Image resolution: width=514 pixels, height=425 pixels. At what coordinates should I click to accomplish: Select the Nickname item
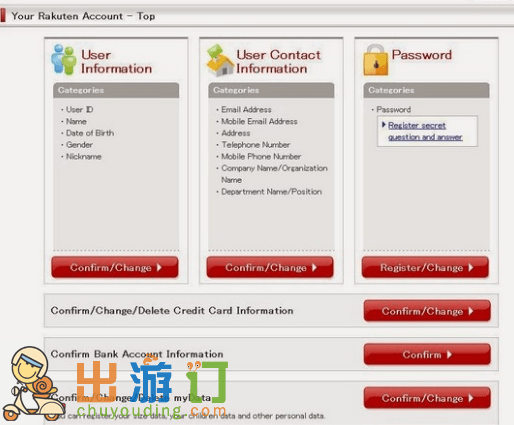point(84,156)
